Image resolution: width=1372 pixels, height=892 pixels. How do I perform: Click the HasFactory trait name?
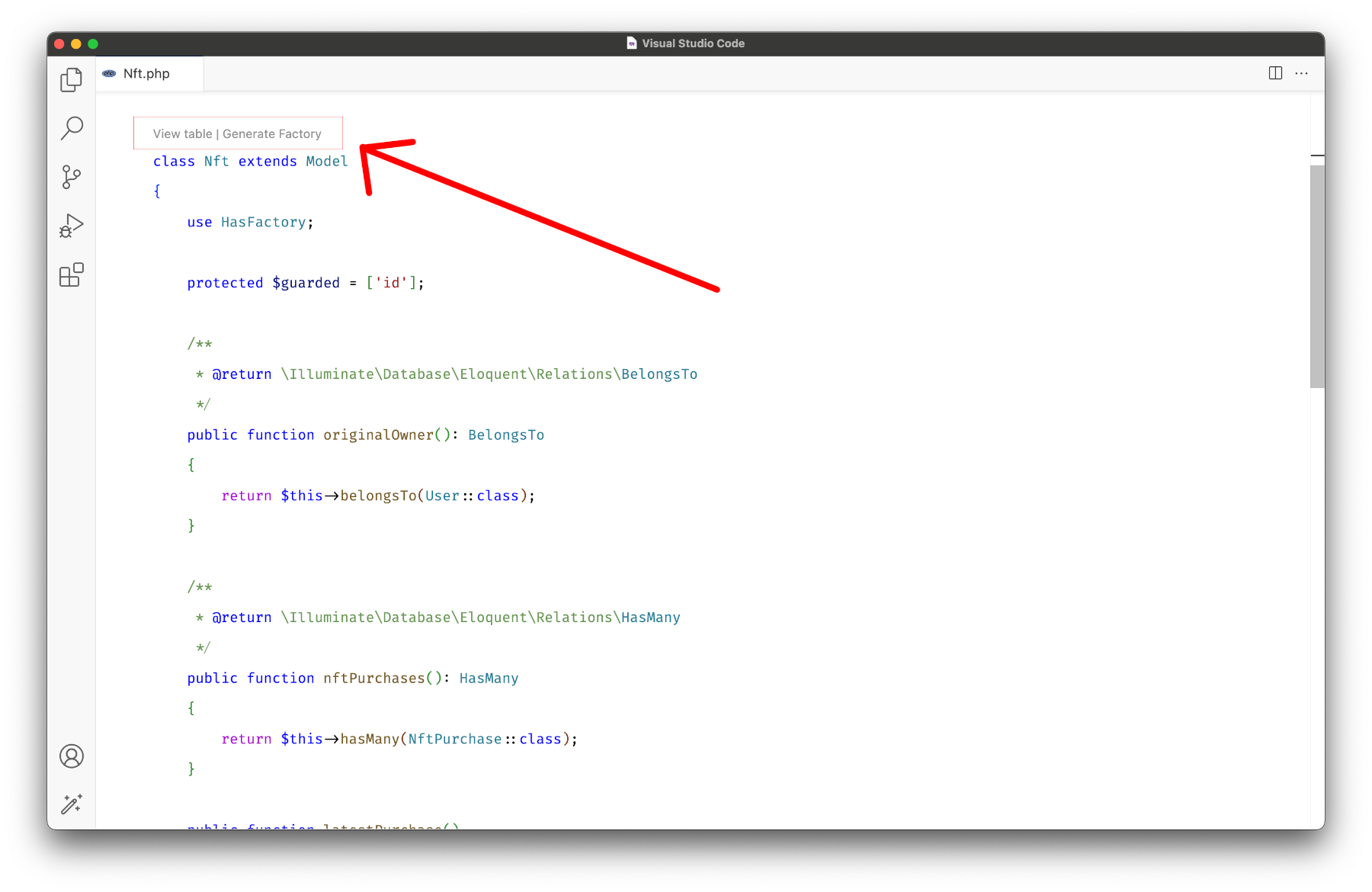[264, 223]
